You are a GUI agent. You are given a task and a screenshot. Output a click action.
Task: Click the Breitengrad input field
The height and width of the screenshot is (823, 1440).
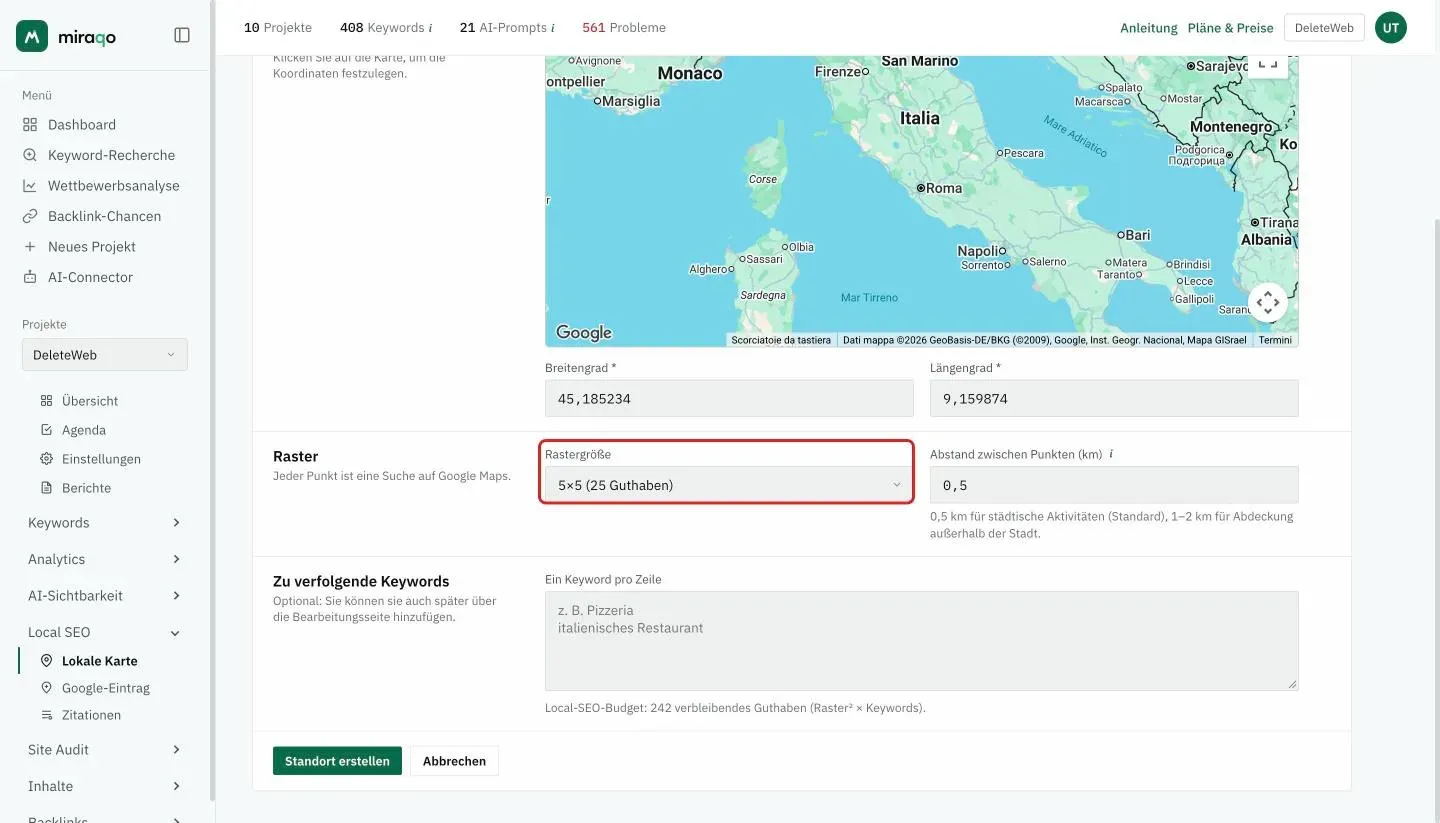729,398
